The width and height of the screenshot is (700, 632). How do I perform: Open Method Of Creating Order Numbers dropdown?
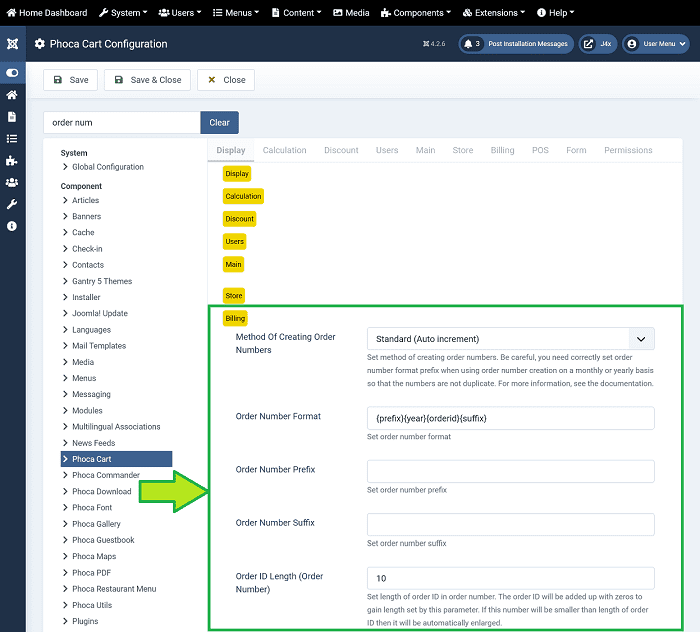[x=510, y=339]
